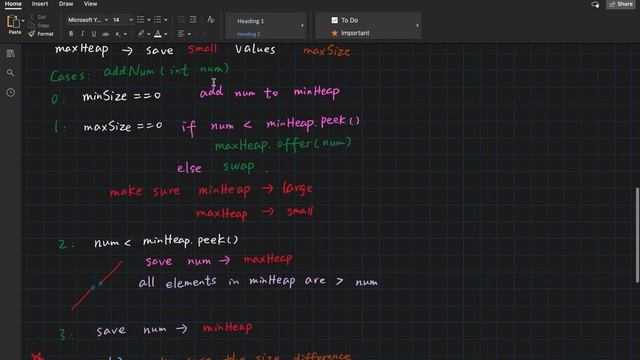Screen dimensions: 640x360
Task: Open font color dropdown arrow
Action: point(166,34)
